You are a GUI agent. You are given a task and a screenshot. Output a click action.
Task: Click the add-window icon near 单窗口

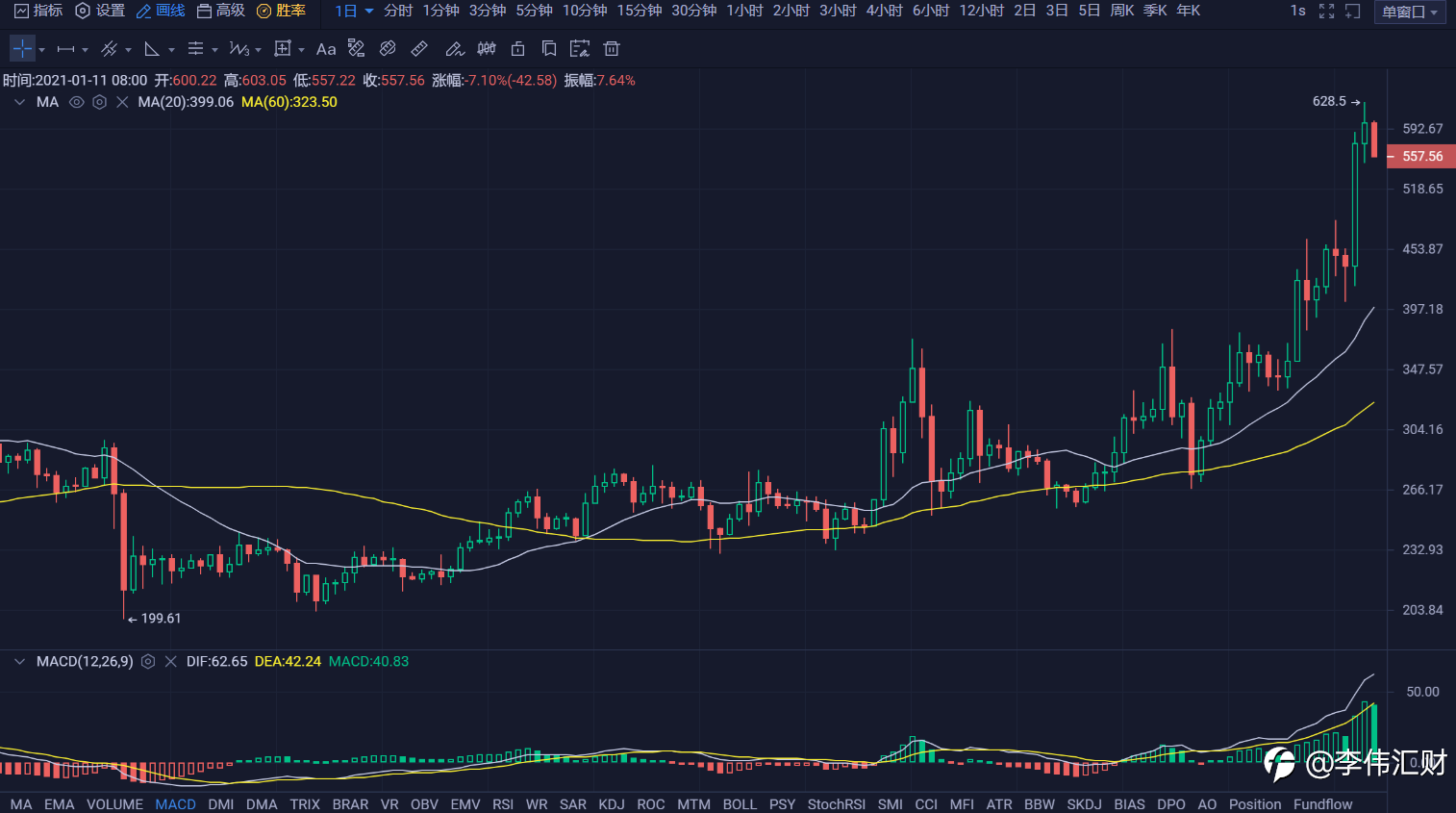[x=1353, y=12]
